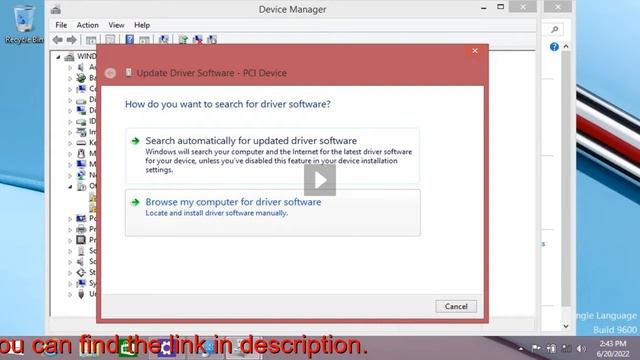Viewport: 640px width, 360px height.
Task: Select the Print queues printer icon
Action: (x=81, y=229)
